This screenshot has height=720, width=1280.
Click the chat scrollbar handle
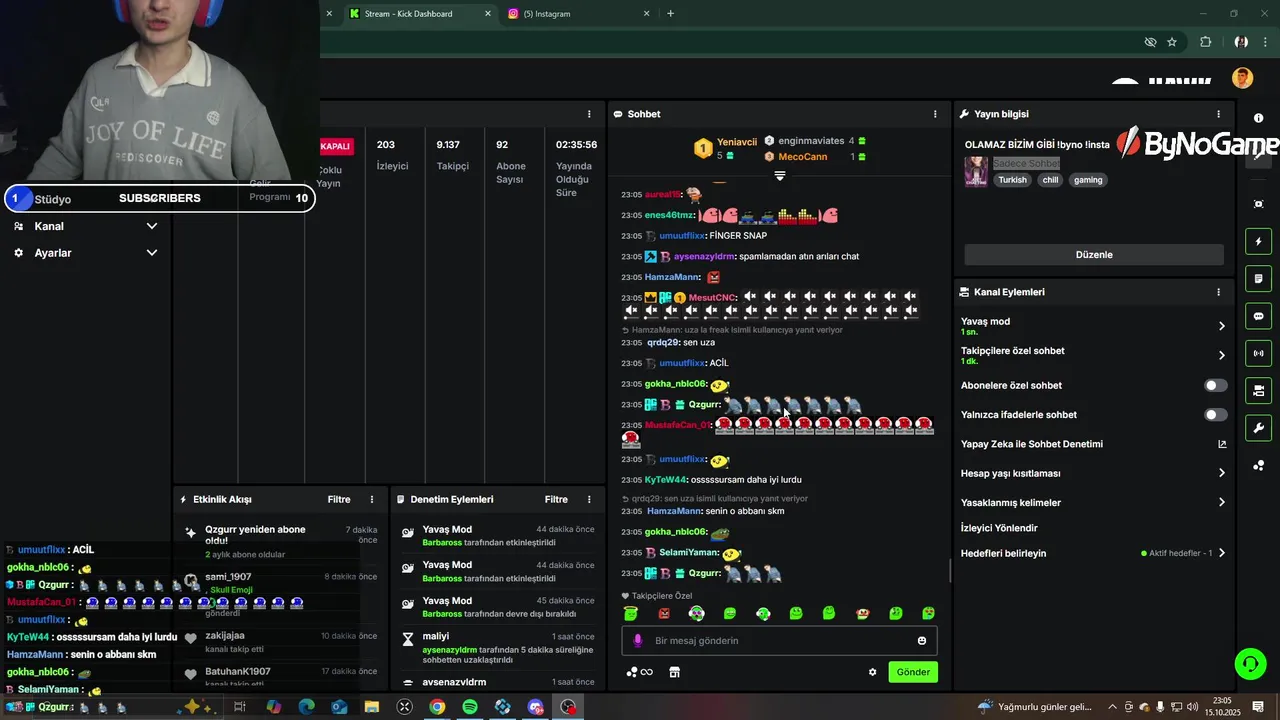point(950,571)
